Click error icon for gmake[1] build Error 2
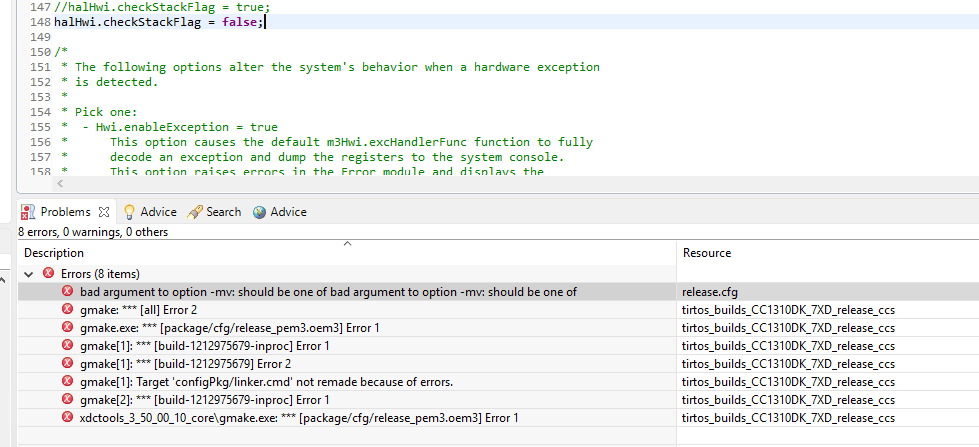 (x=68, y=363)
